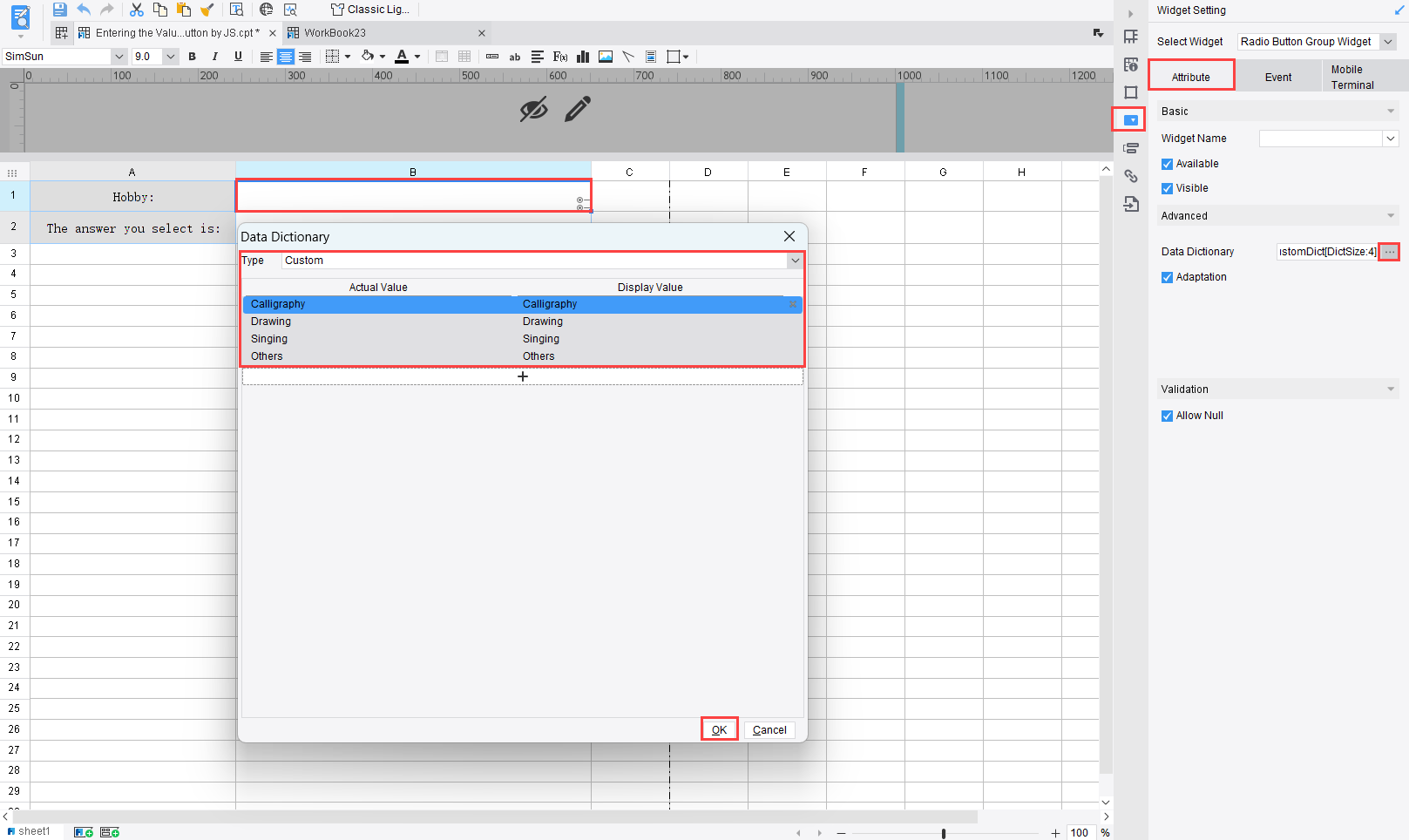Open the Widget Setting sidebar icon
1409x840 pixels.
(x=1131, y=120)
